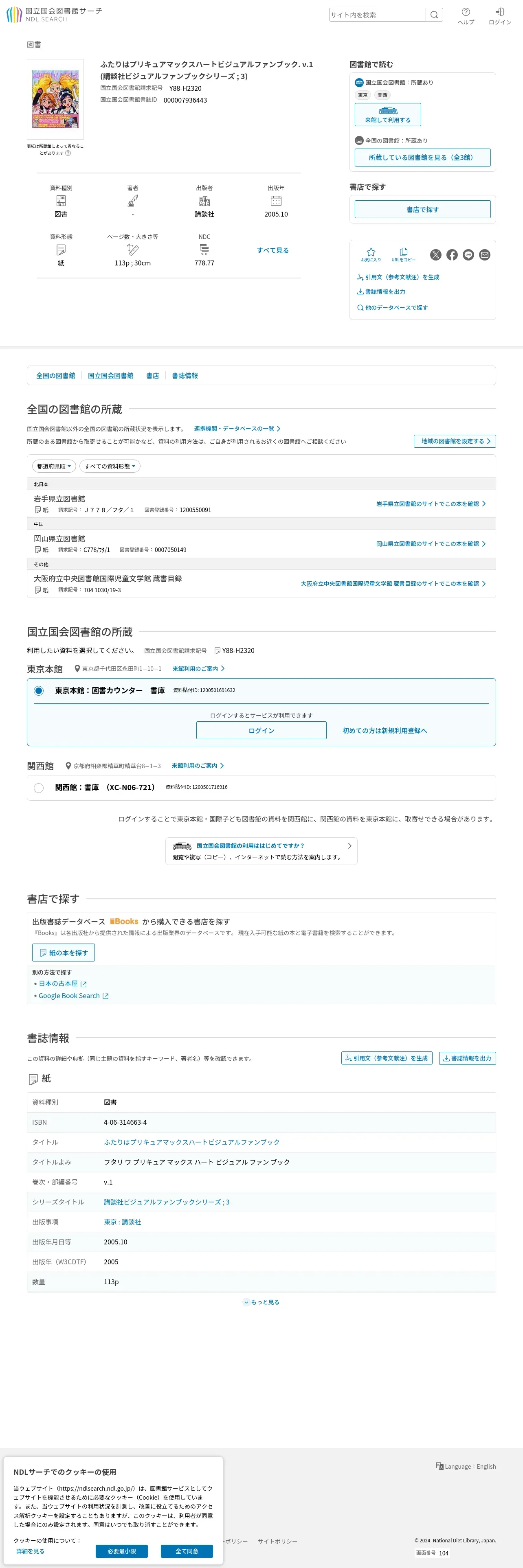This screenshot has width=523, height=1568.
Task: Click the 資料形態 paper icon
Action: point(61,250)
